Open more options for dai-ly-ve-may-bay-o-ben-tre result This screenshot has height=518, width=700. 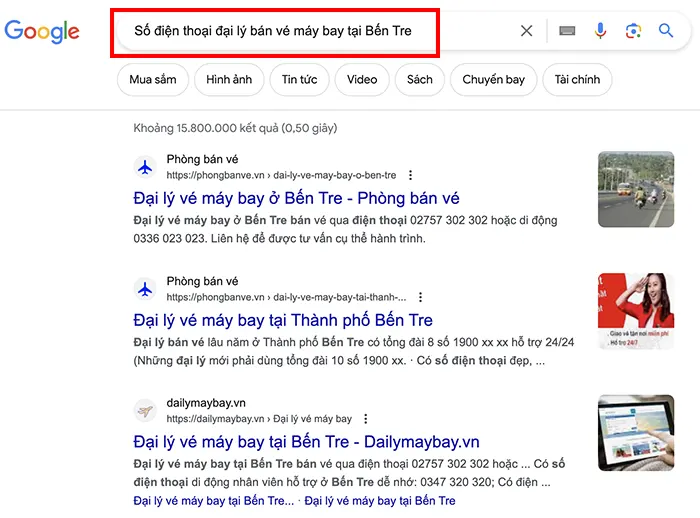(x=410, y=175)
